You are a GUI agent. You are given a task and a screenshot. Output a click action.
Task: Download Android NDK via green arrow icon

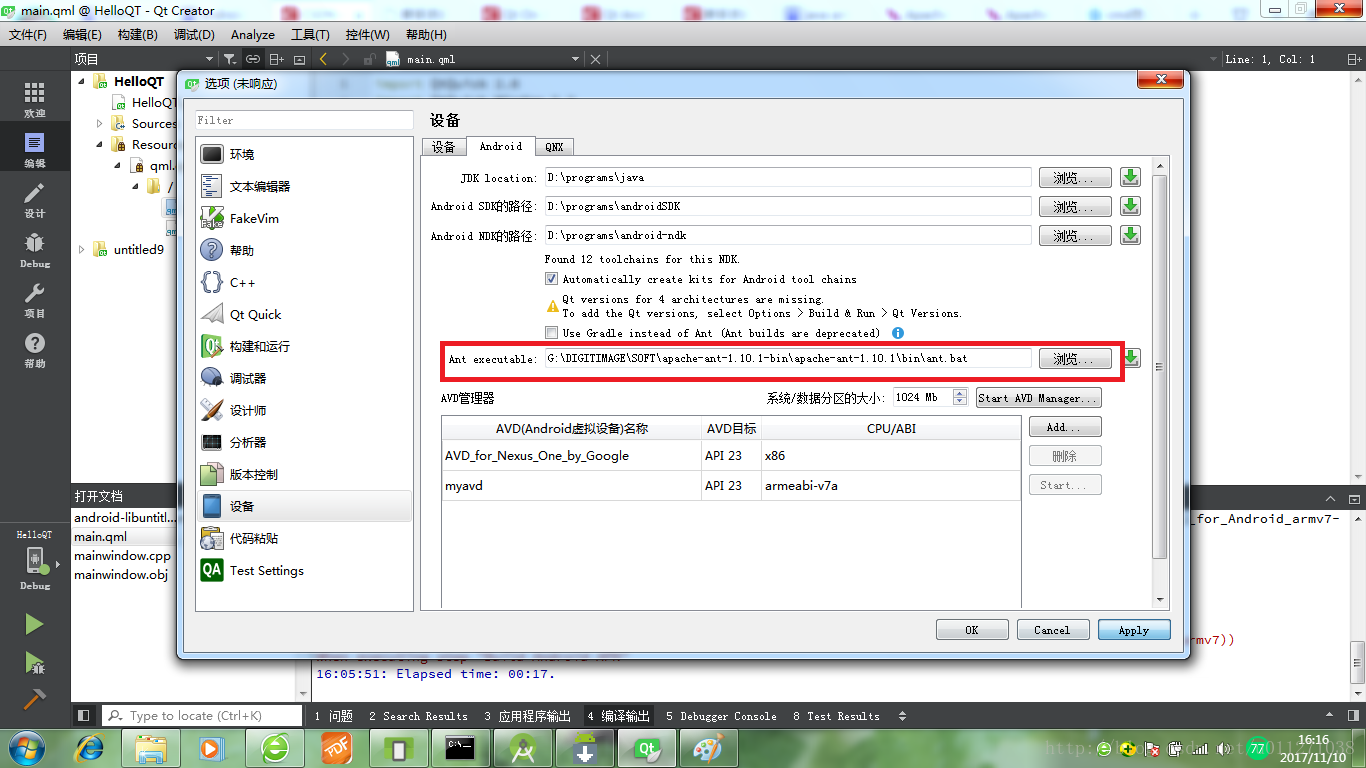1130,236
